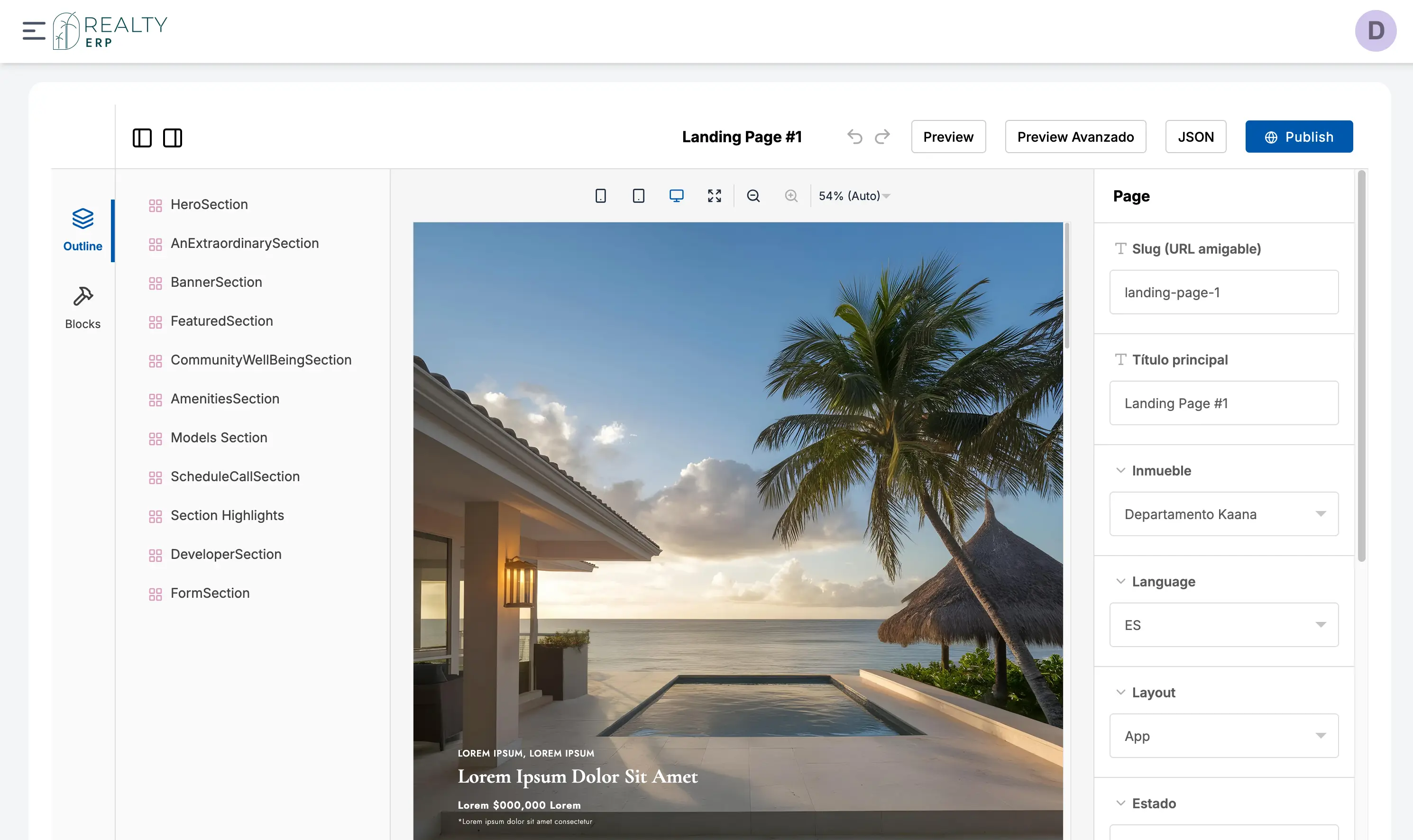Open the Preview Avanzado button
The width and height of the screenshot is (1413, 840).
pos(1075,137)
